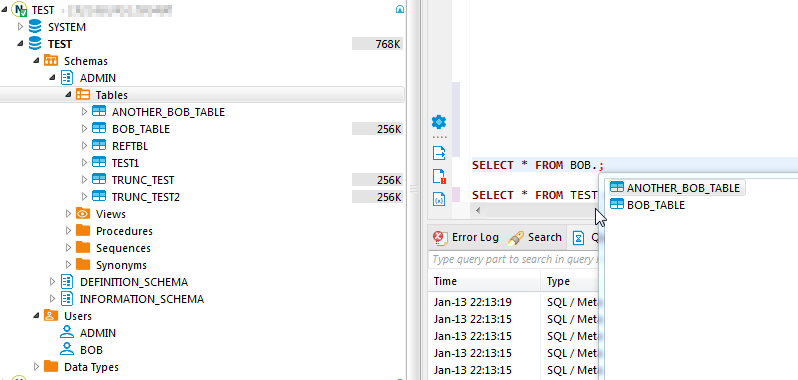Collapse the Tables folder
Screen dimensions: 798x380
[68, 95]
